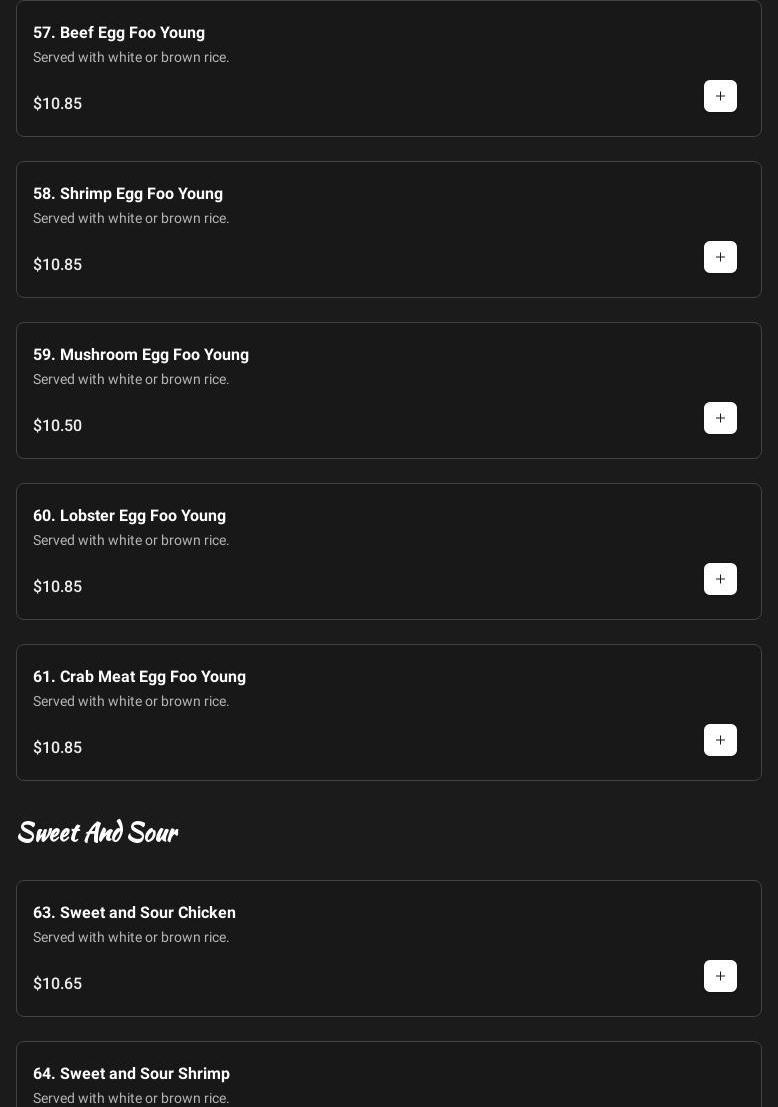This screenshot has height=1107, width=778.
Task: Click the $10.85 price of Shrimp Egg Foo Young
Action: click(58, 265)
